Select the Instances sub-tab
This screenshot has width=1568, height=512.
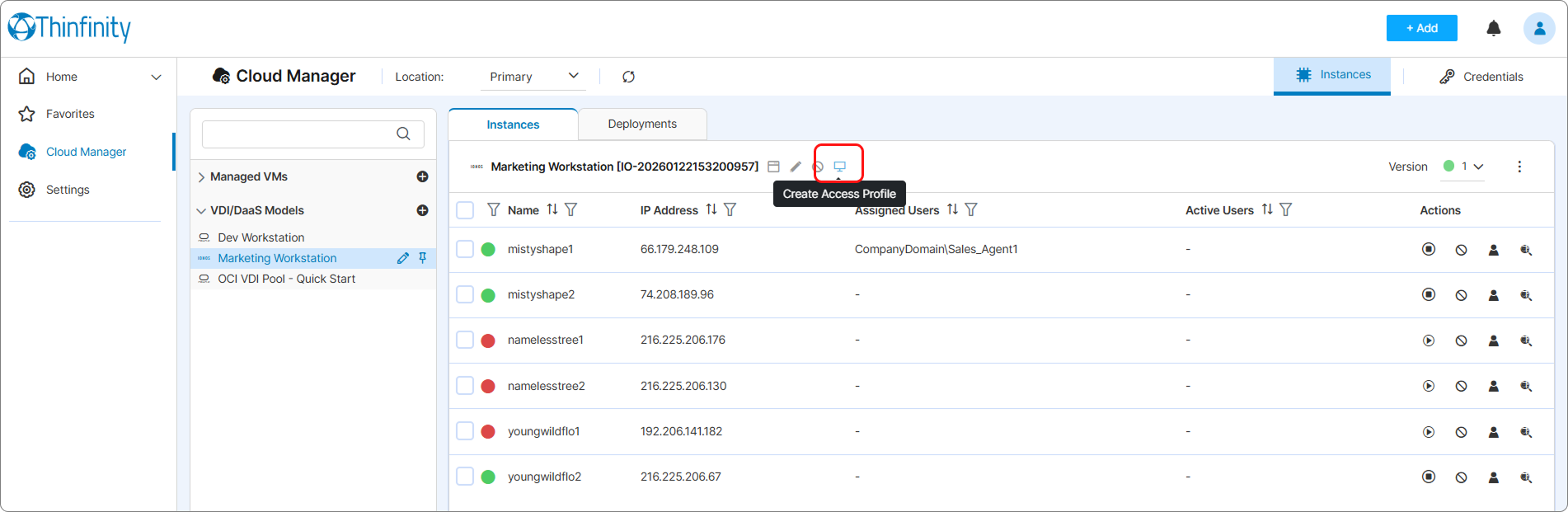pos(513,124)
